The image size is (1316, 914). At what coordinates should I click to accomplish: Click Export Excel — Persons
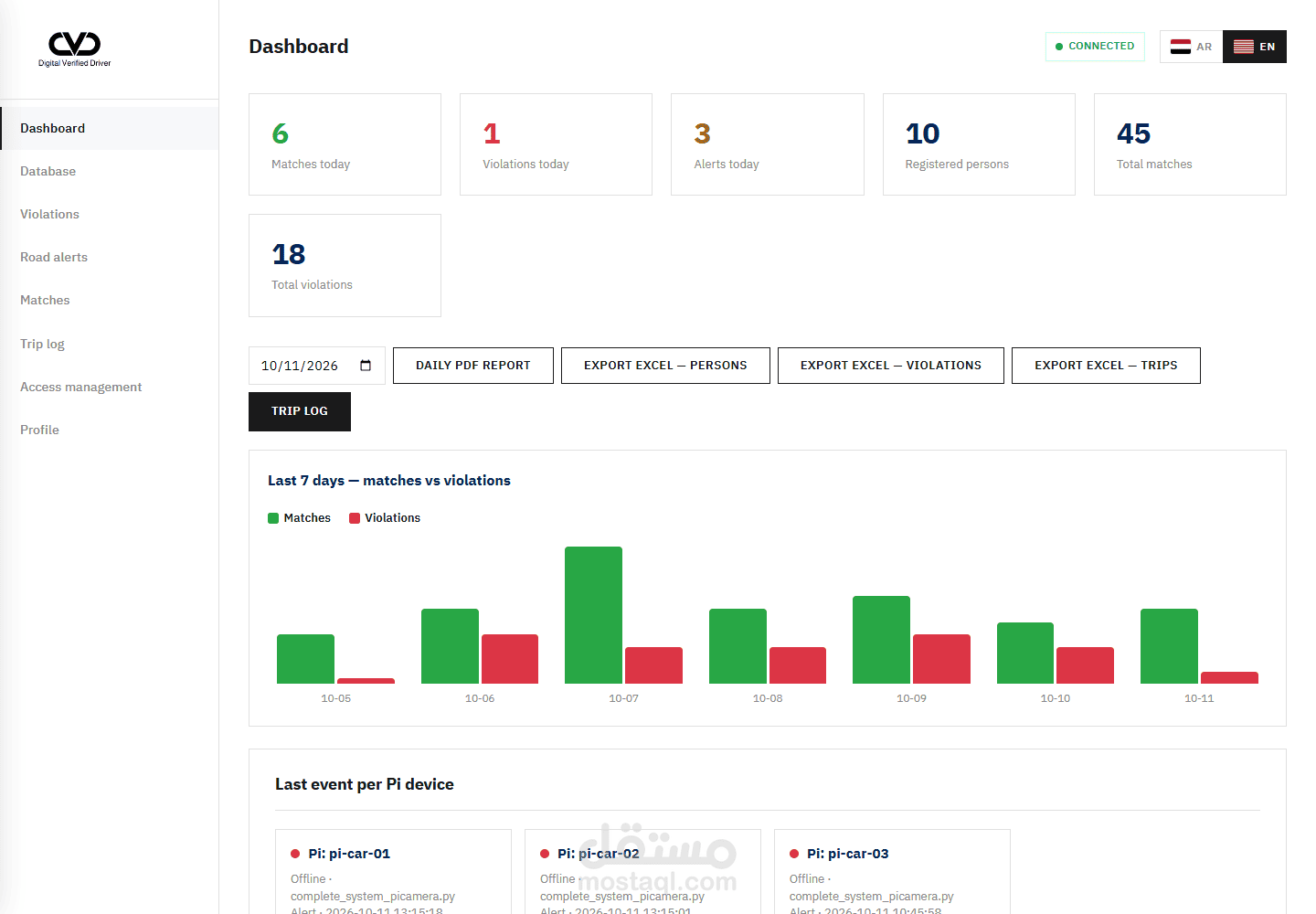(x=665, y=366)
